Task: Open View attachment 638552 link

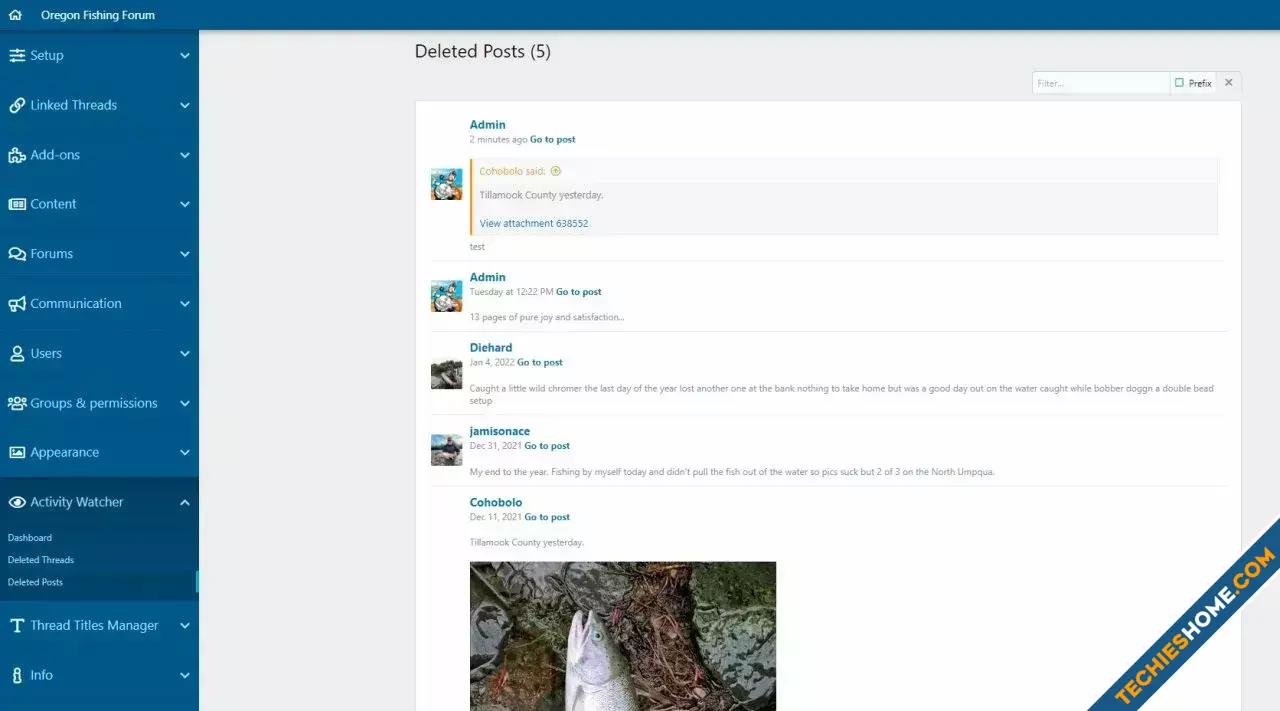Action: tap(534, 224)
